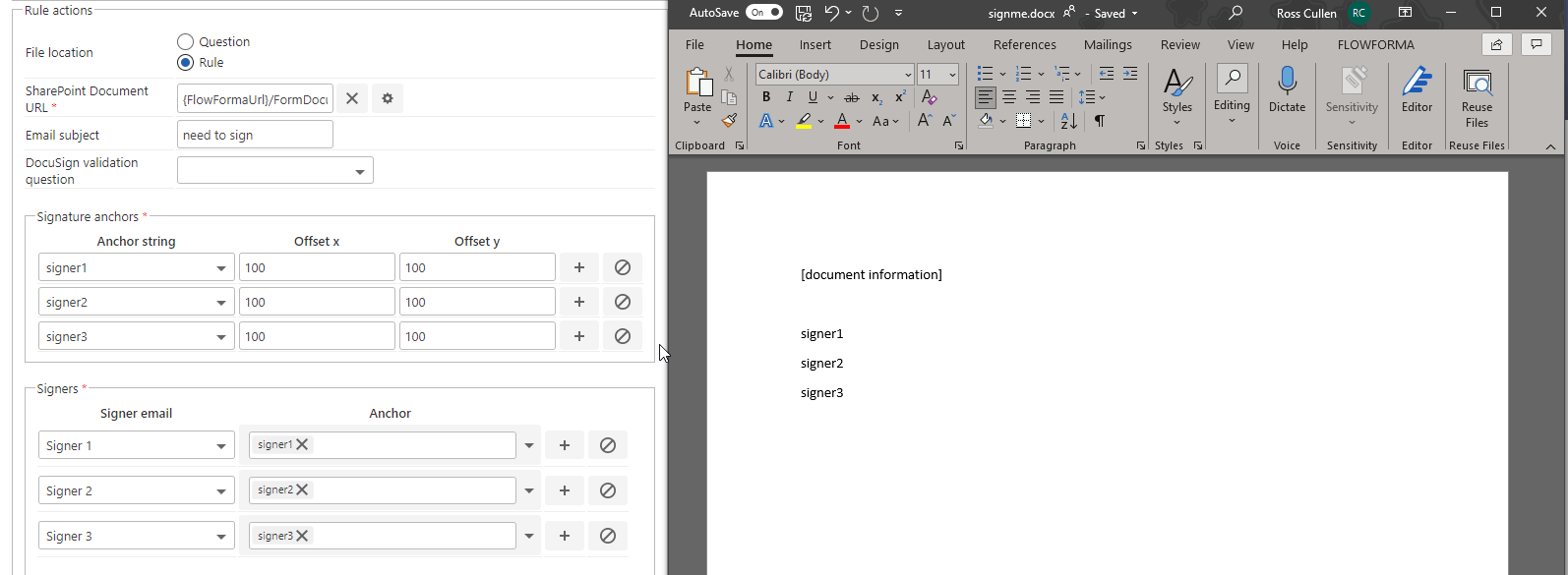This screenshot has width=1568, height=575.
Task: Apply Italic formatting in Word
Action: [x=789, y=97]
